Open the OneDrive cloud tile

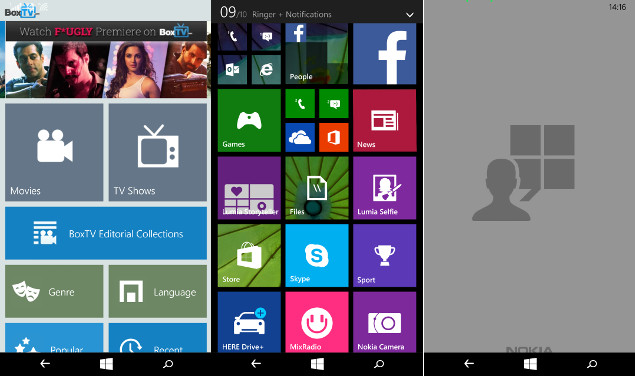pos(300,137)
